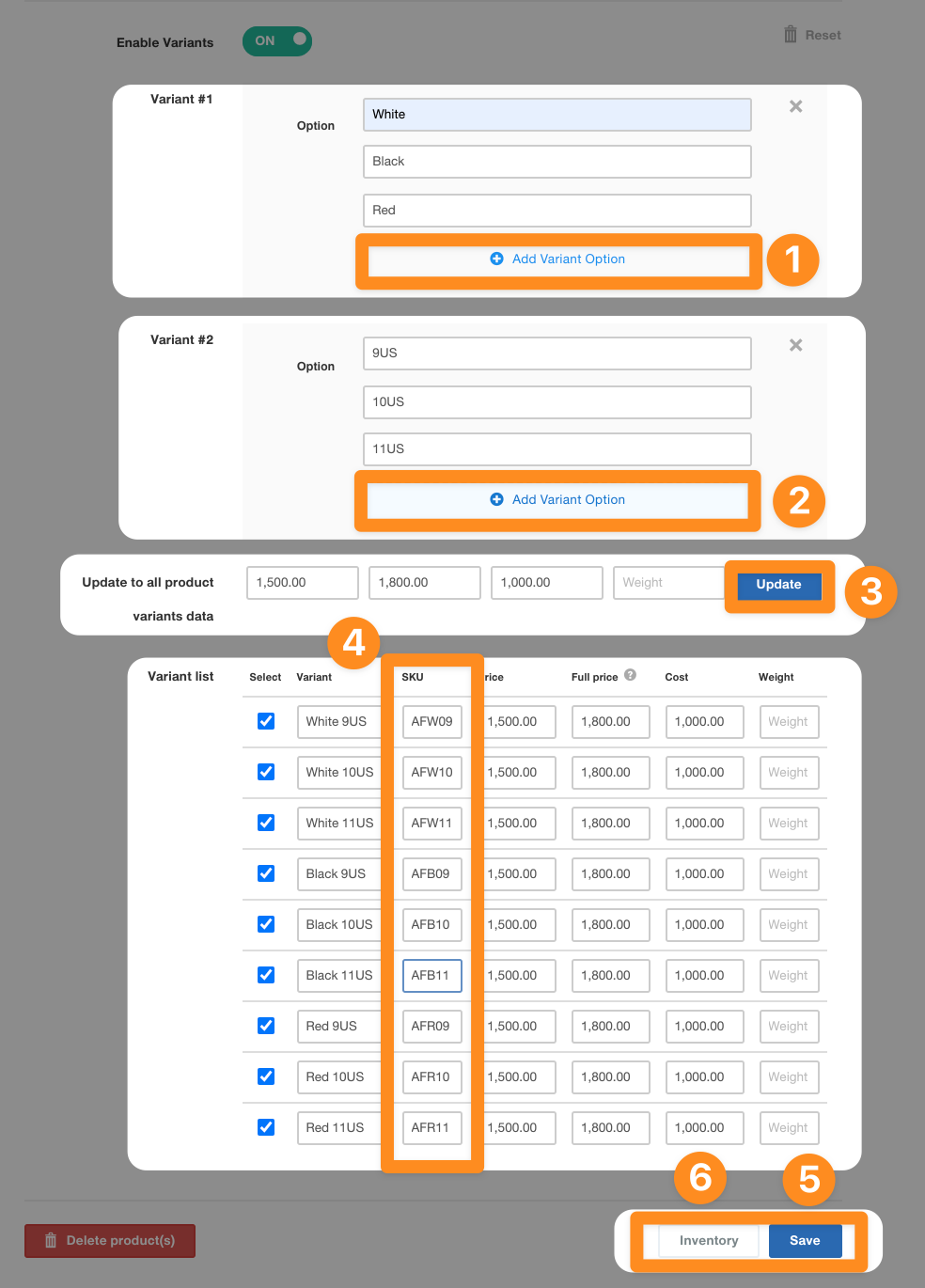The height and width of the screenshot is (1288, 925).
Task: Open the Inventory button
Action: pos(709,1241)
